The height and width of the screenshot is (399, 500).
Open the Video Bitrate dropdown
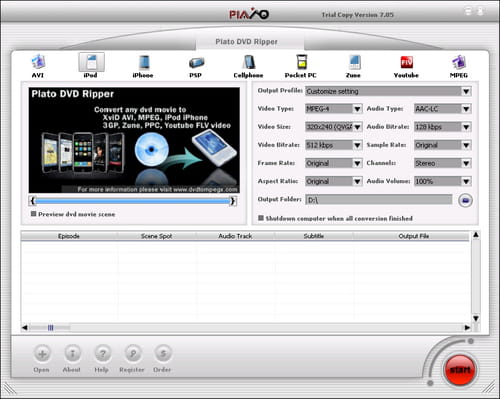click(357, 145)
